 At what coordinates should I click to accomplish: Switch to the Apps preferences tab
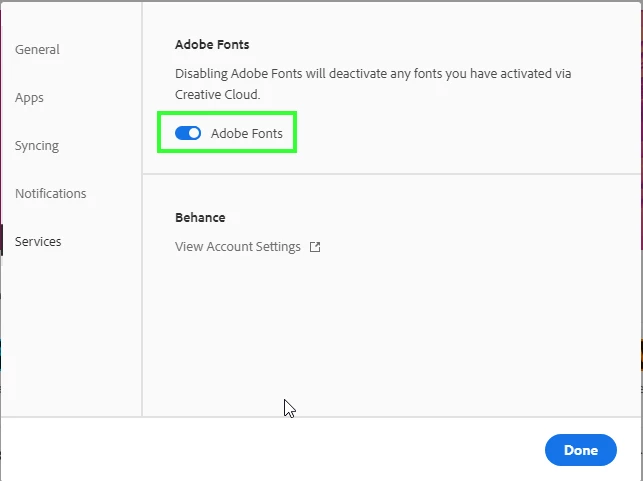click(29, 98)
